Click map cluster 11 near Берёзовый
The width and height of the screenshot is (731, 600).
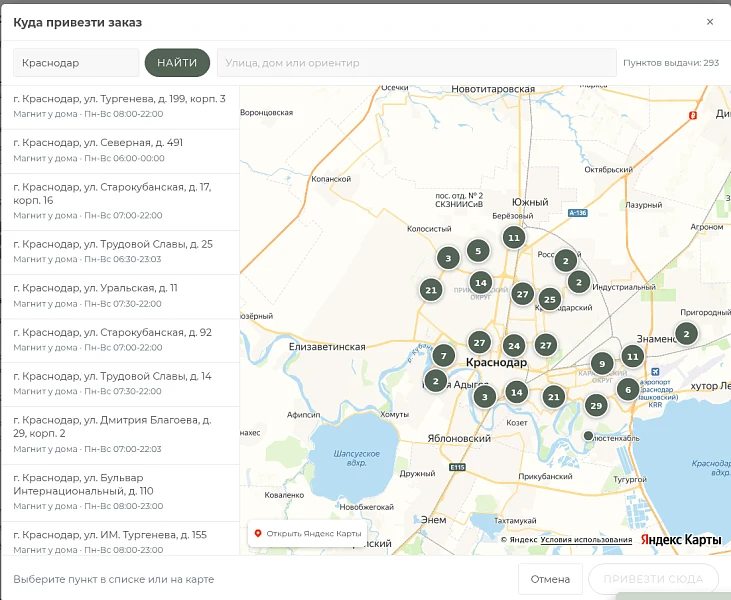[514, 238]
